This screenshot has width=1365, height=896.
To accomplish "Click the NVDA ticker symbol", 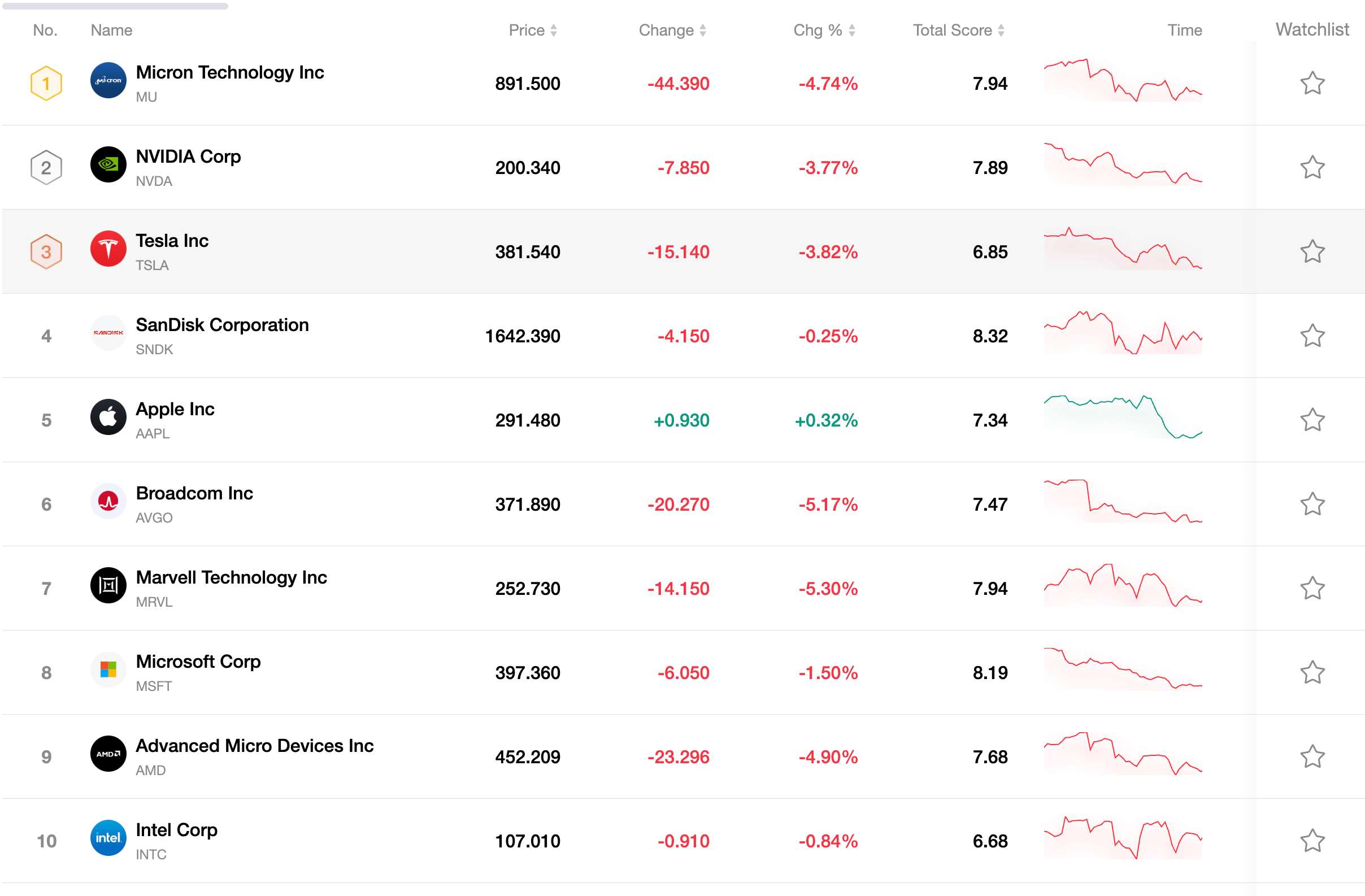I will tap(154, 181).
